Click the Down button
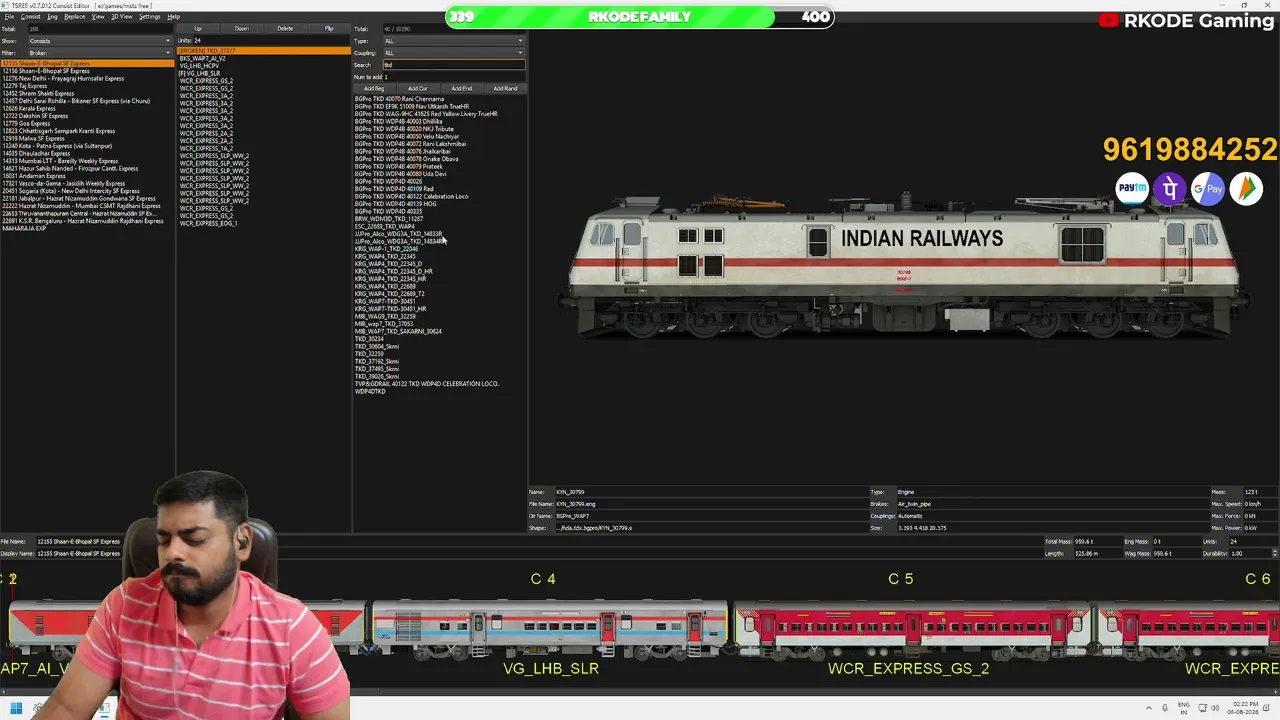This screenshot has width=1280, height=720. click(x=242, y=29)
